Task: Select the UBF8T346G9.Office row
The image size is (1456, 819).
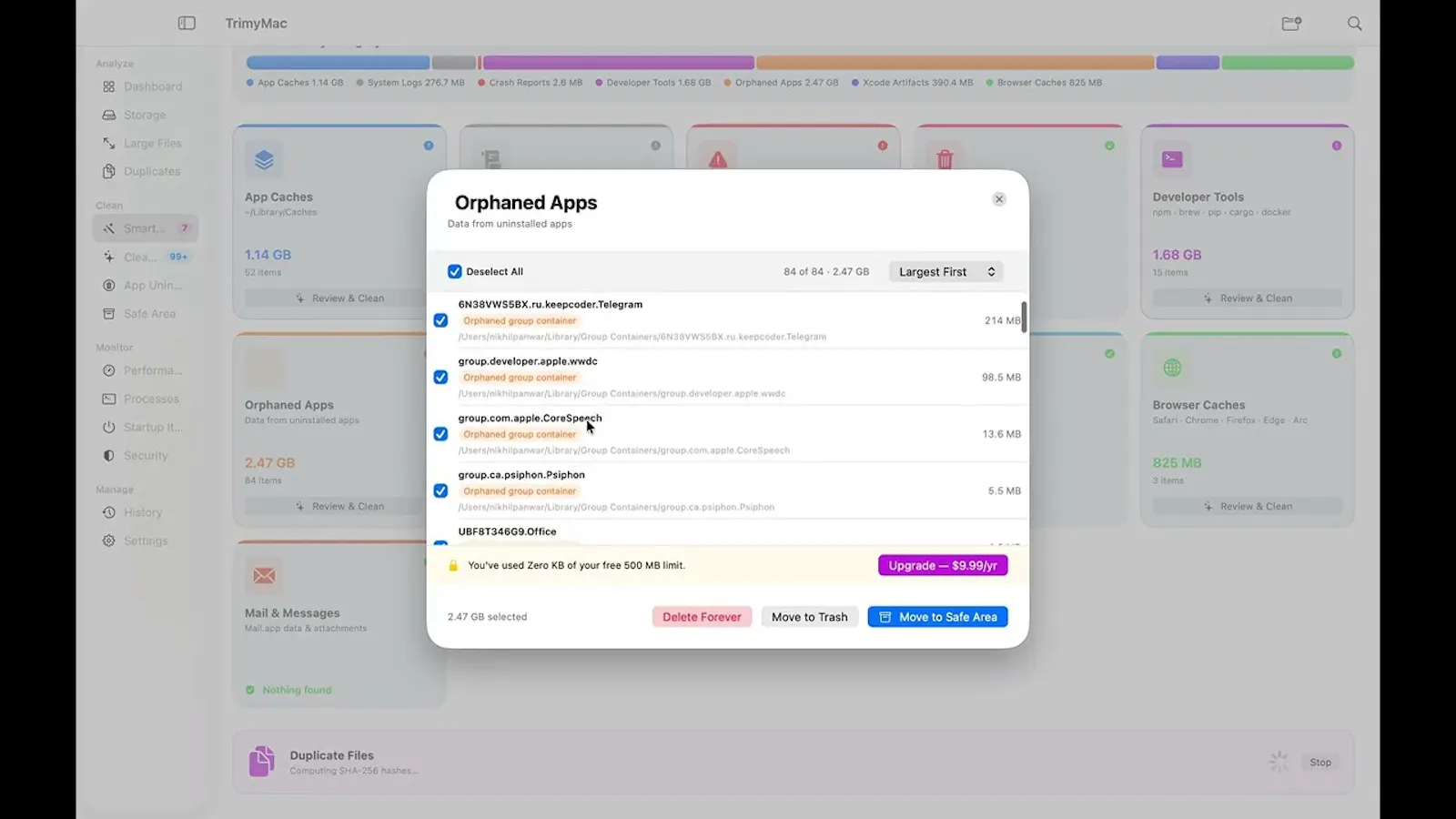Action: pyautogui.click(x=728, y=533)
